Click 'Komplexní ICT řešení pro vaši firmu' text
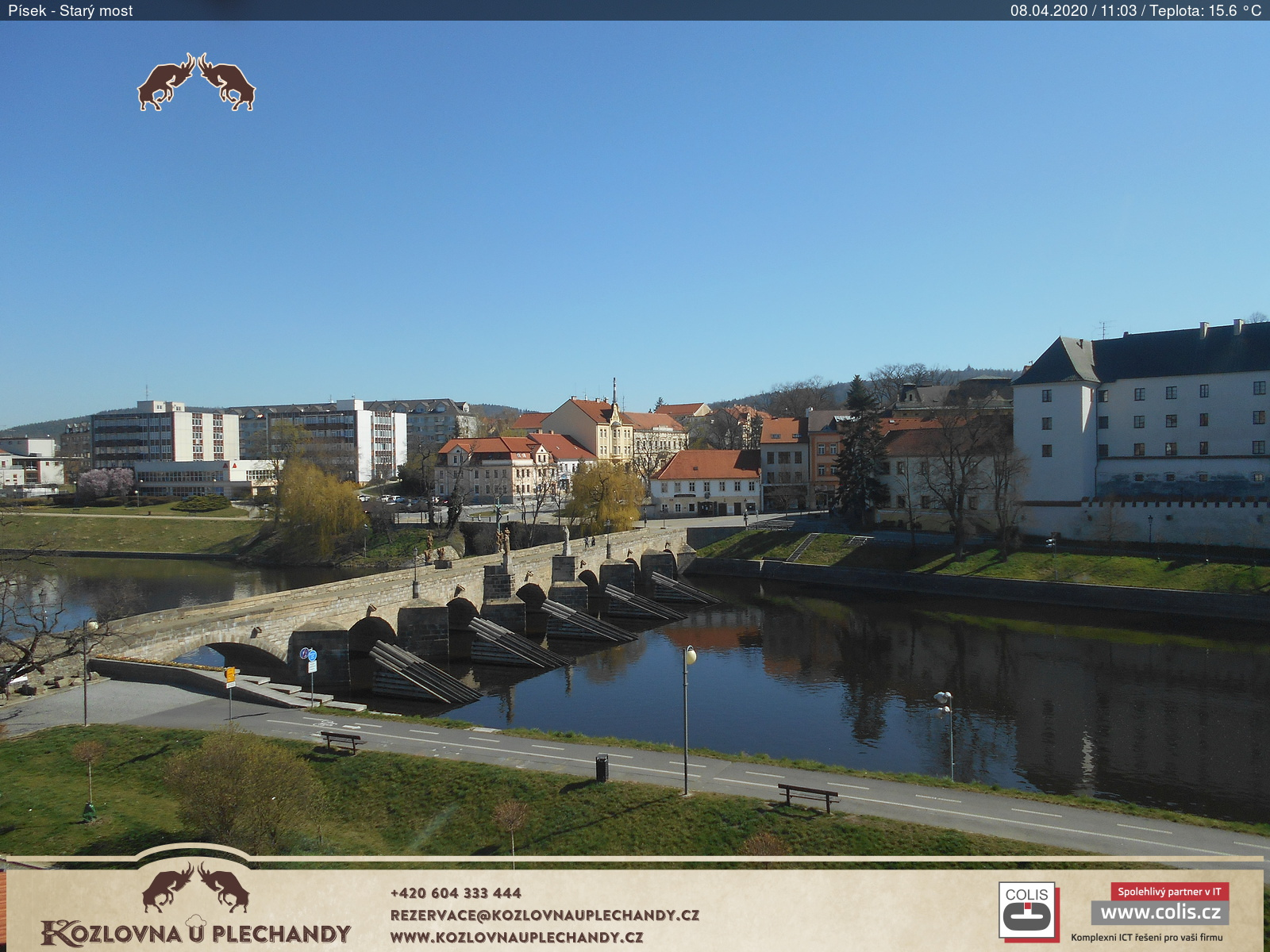Viewport: 1270px width, 952px height. 1146,937
